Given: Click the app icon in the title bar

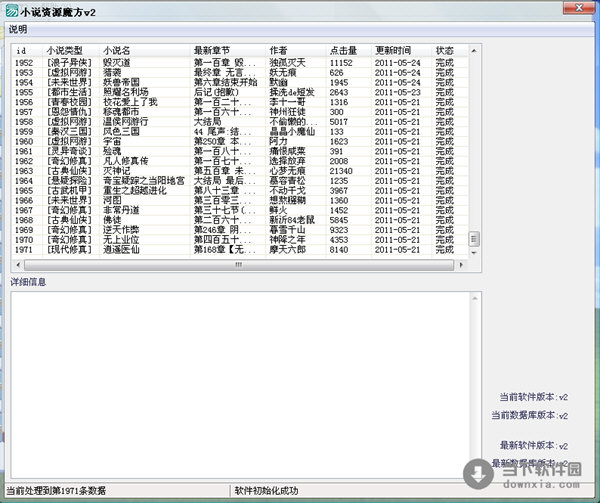Looking at the screenshot, I should (x=11, y=10).
